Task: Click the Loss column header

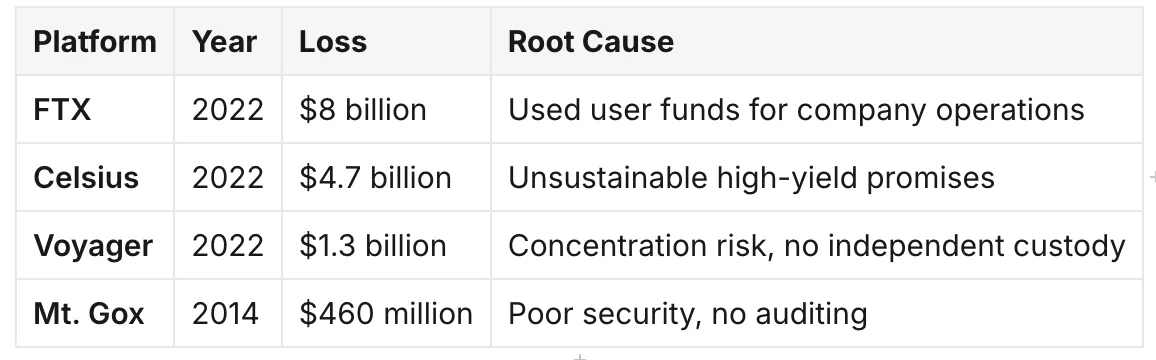Action: pos(386,42)
